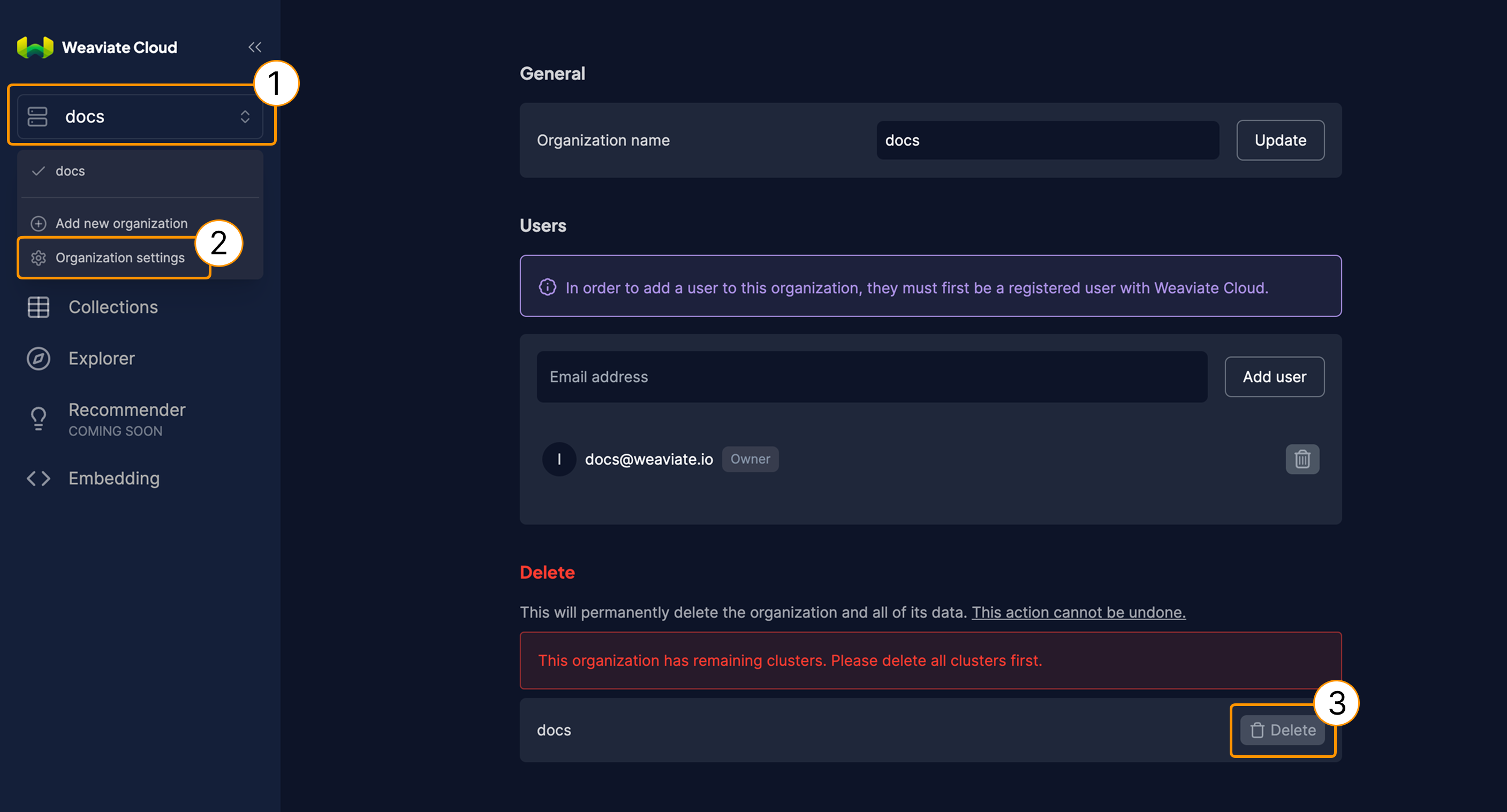
Task: Collapse the sidebar navigation panel
Action: (x=255, y=47)
